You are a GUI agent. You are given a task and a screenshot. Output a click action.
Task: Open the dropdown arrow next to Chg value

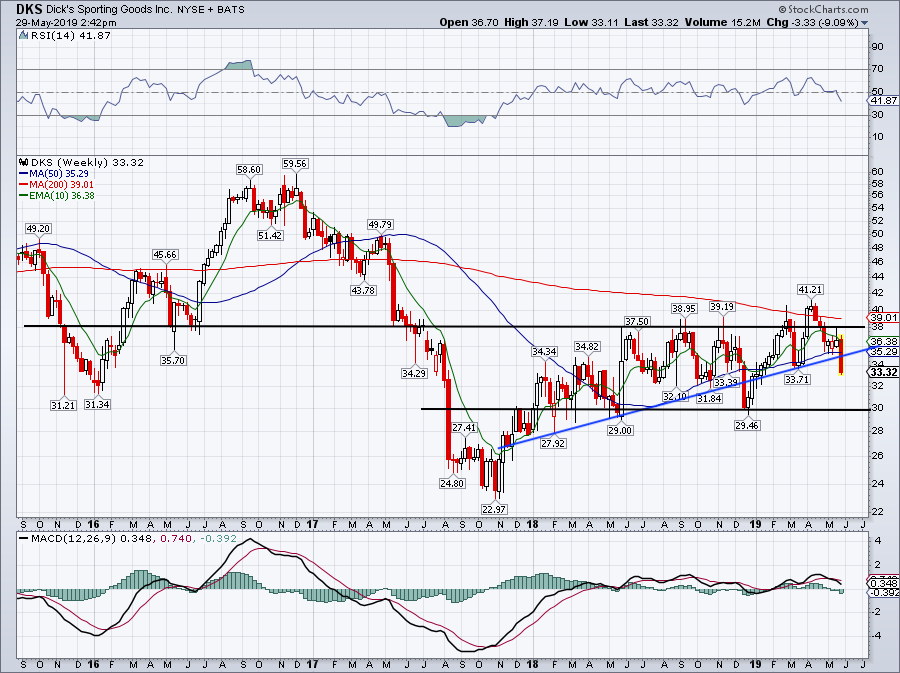864,23
